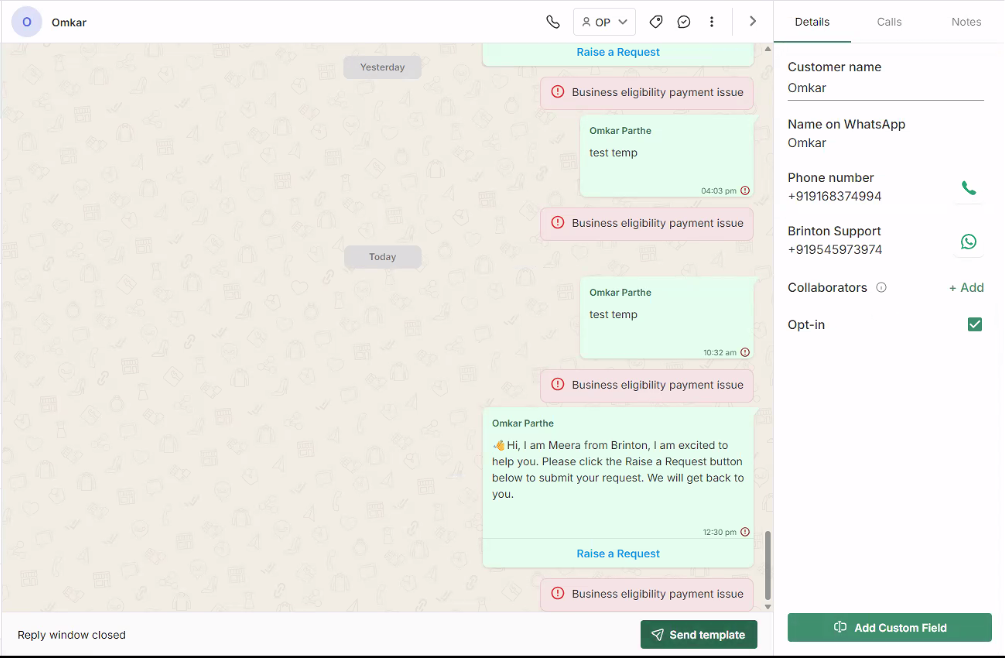Click the Send template button
Screen dimensions: 1005x658
pos(699,634)
